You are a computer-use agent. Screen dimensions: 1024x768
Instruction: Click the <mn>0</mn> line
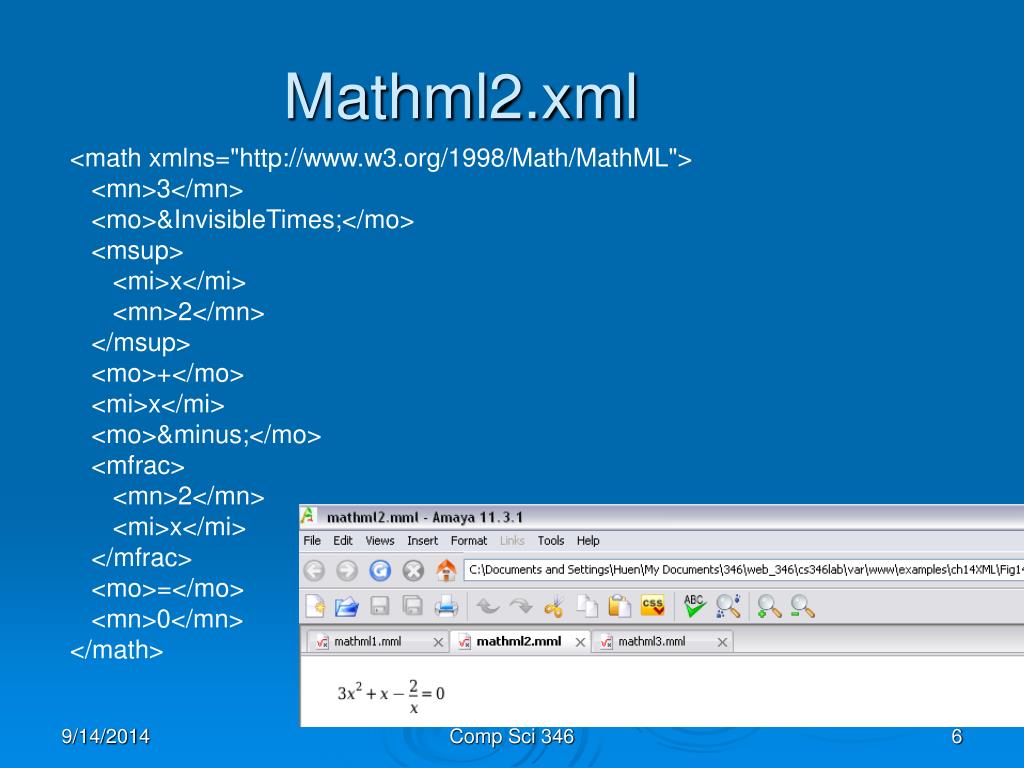(167, 619)
